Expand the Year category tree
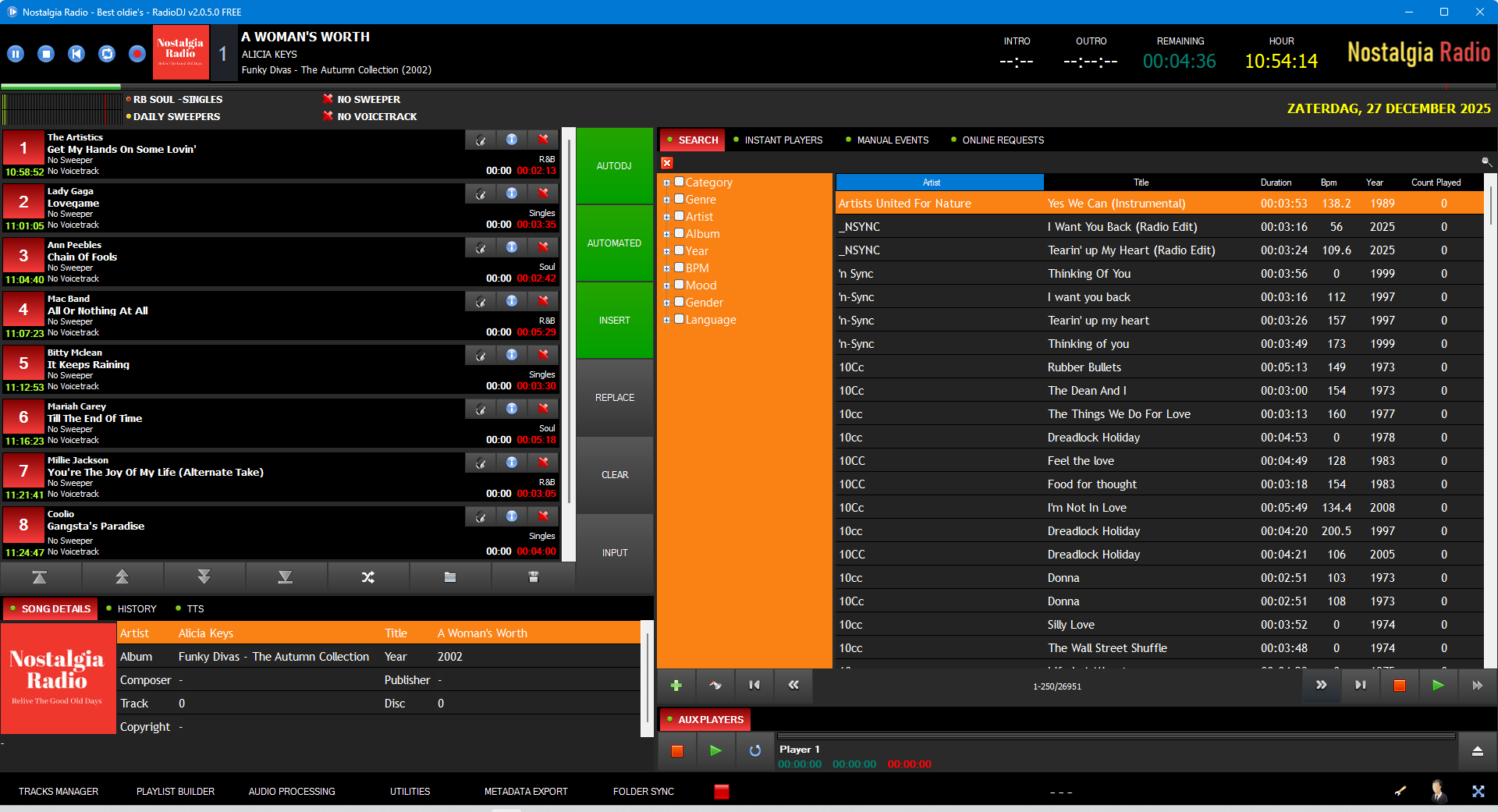 667,250
